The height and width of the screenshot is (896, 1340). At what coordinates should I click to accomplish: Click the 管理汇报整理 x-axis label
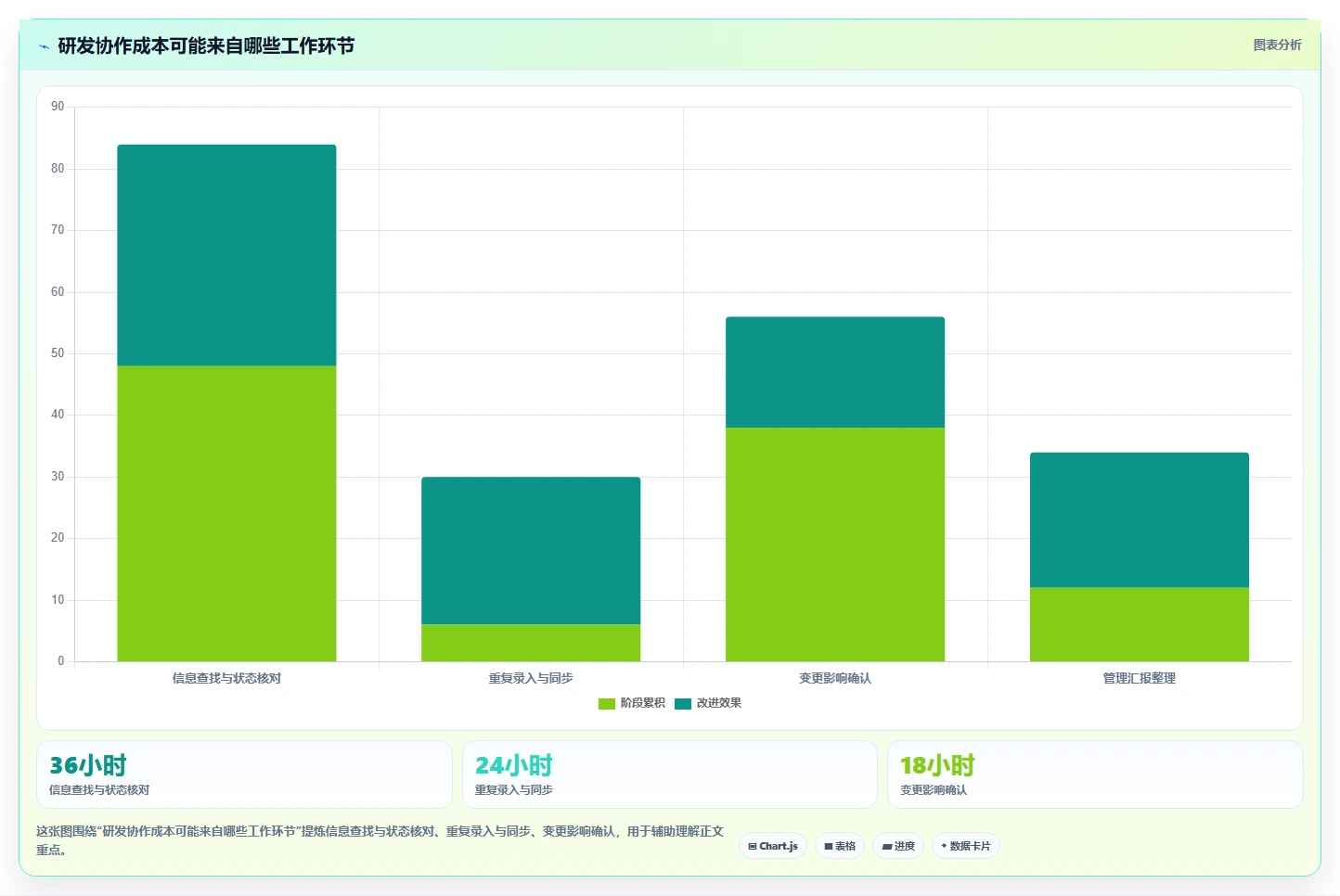(1140, 678)
